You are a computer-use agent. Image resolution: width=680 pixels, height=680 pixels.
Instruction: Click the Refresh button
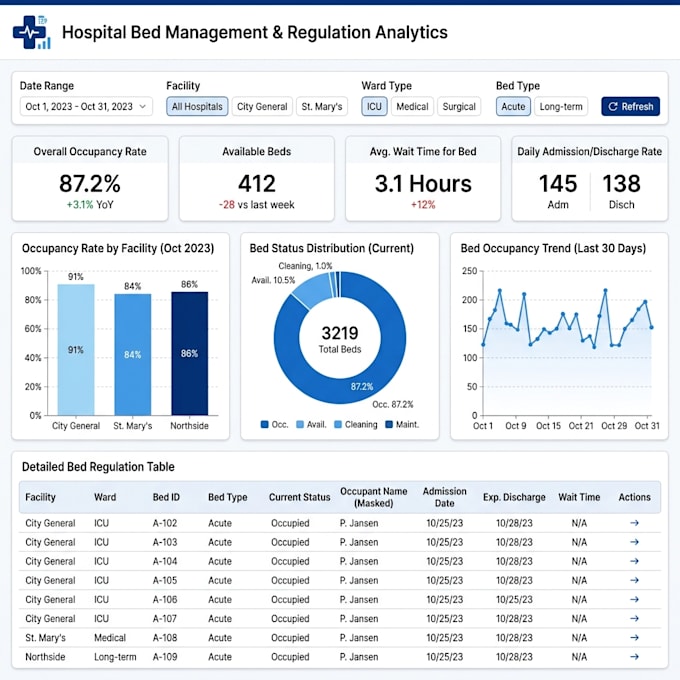[630, 106]
